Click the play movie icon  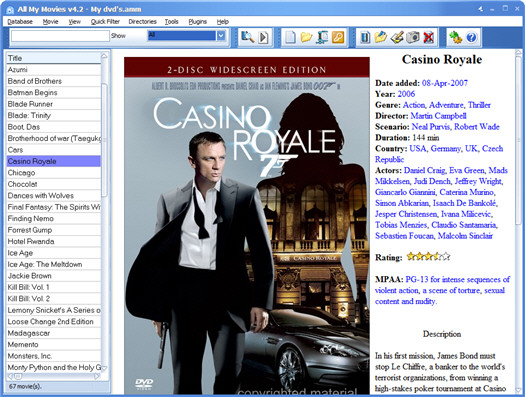(264, 37)
